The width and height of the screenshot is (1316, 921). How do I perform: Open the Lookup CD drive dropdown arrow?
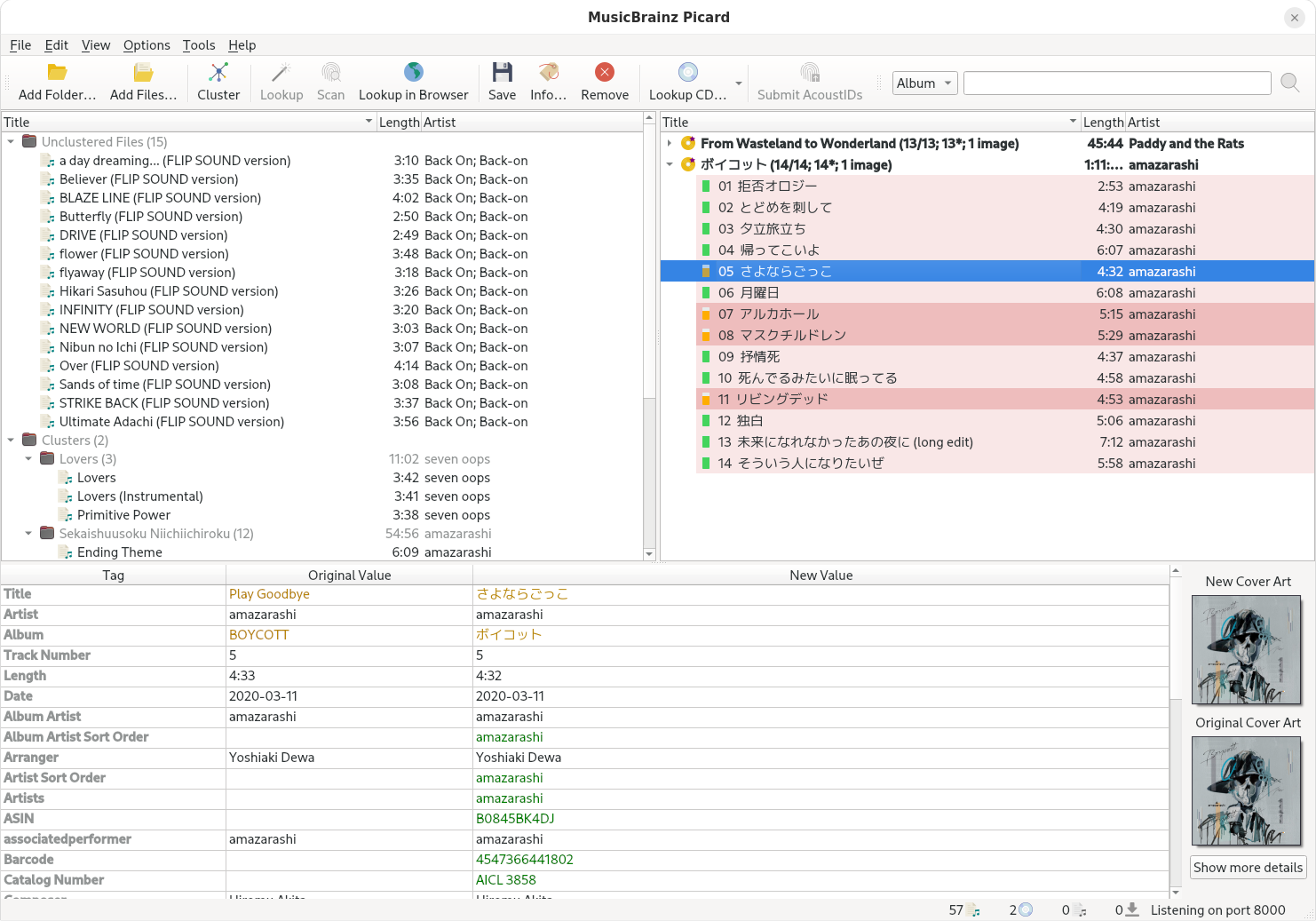739,83
